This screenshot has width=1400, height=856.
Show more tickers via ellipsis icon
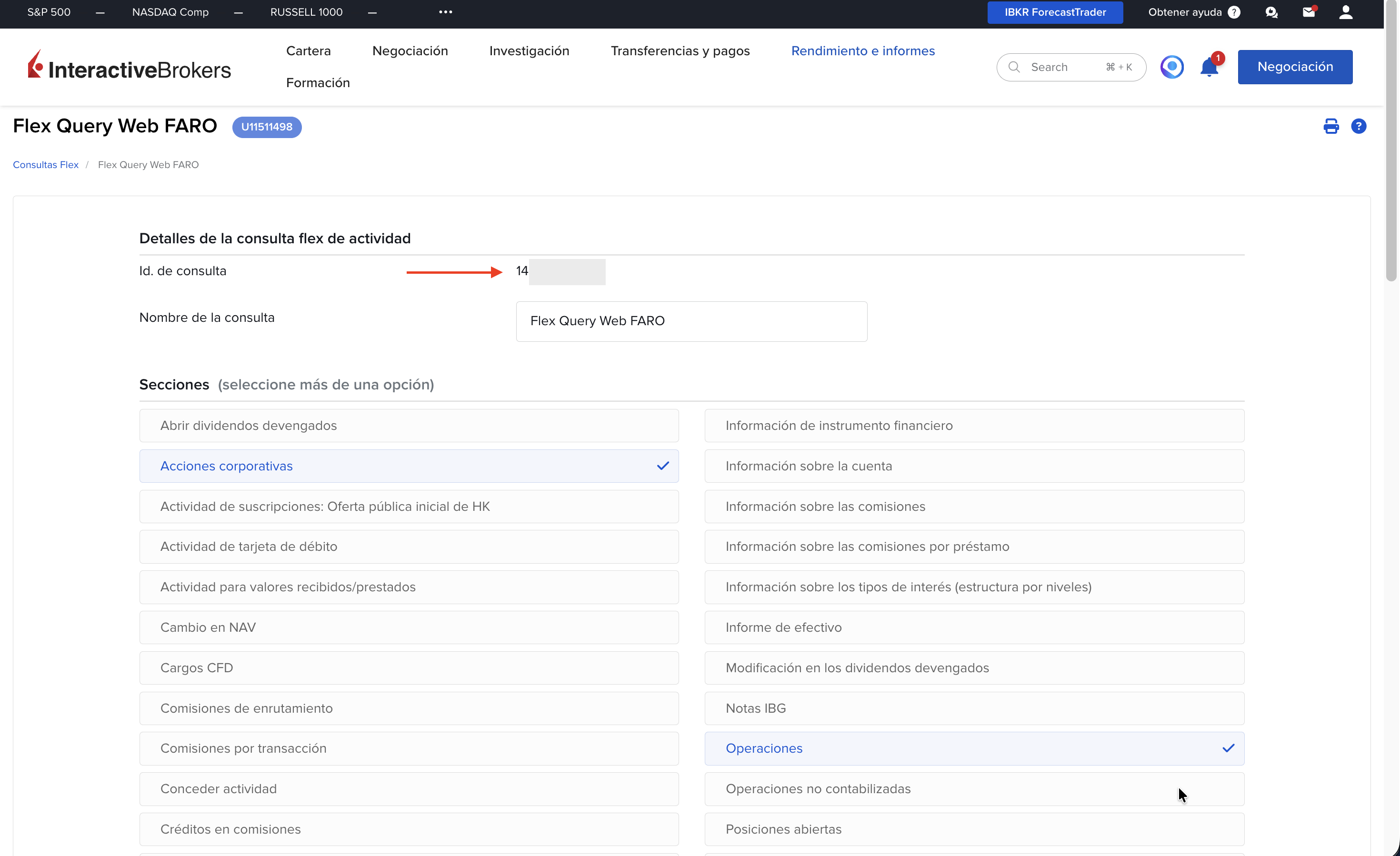pyautogui.click(x=445, y=12)
